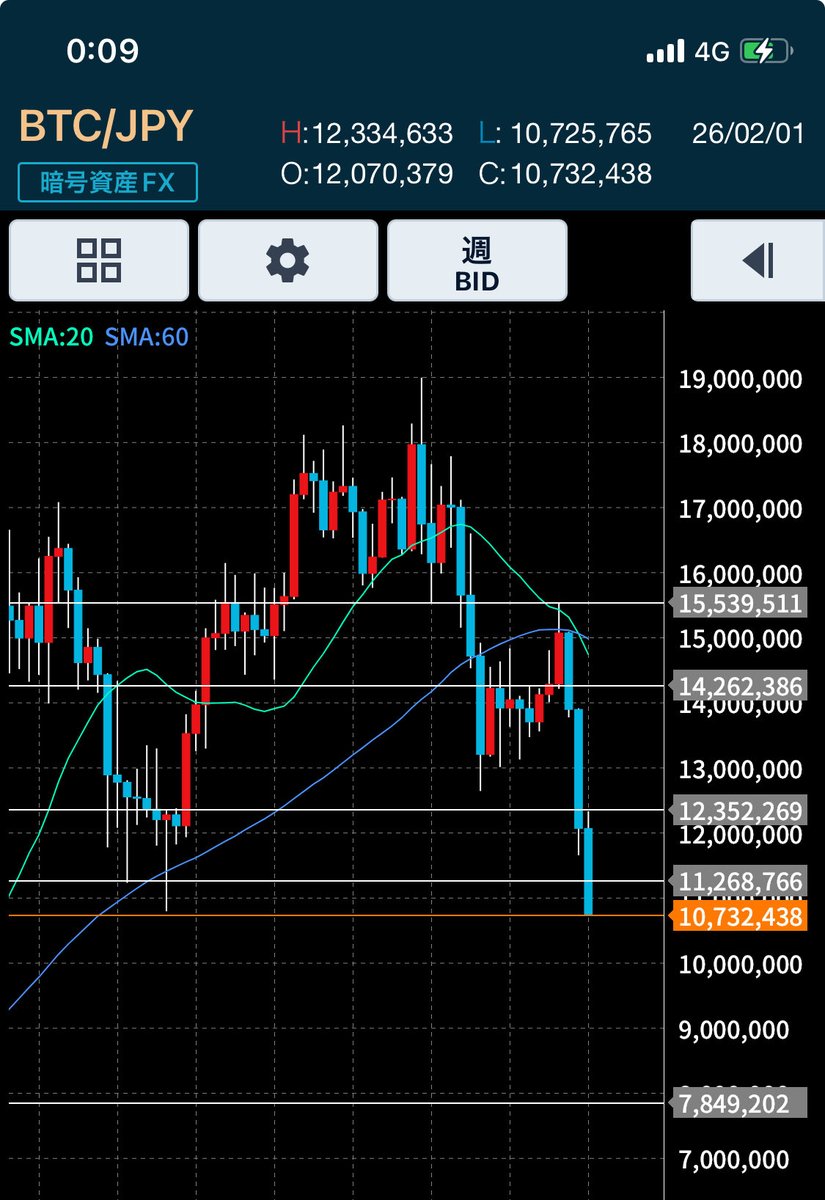Tap the cellular signal strength icon
Viewport: 825px width, 1200px height.
click(x=666, y=51)
